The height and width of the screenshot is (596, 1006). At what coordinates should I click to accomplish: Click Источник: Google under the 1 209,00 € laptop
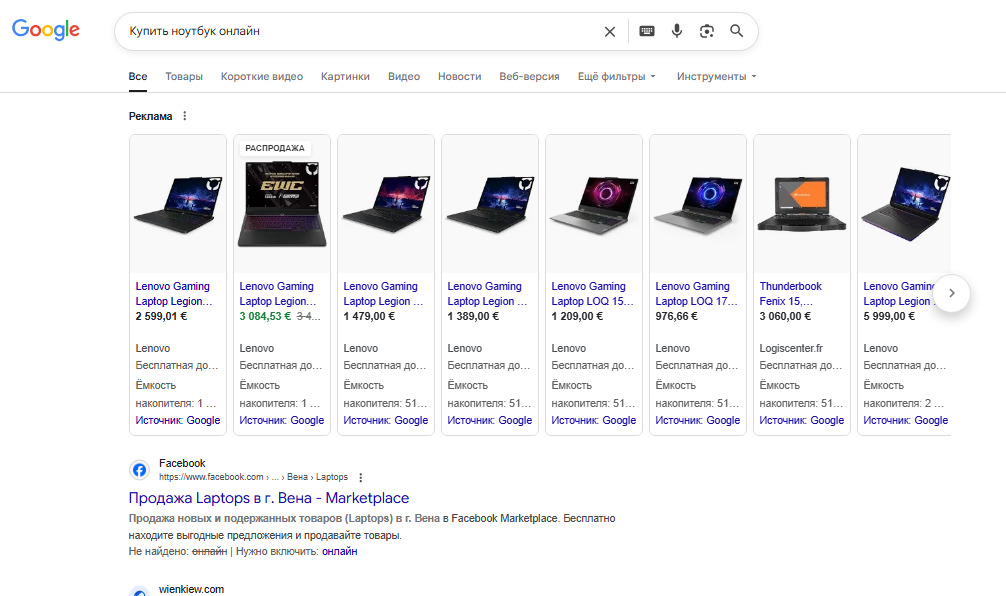(593, 420)
